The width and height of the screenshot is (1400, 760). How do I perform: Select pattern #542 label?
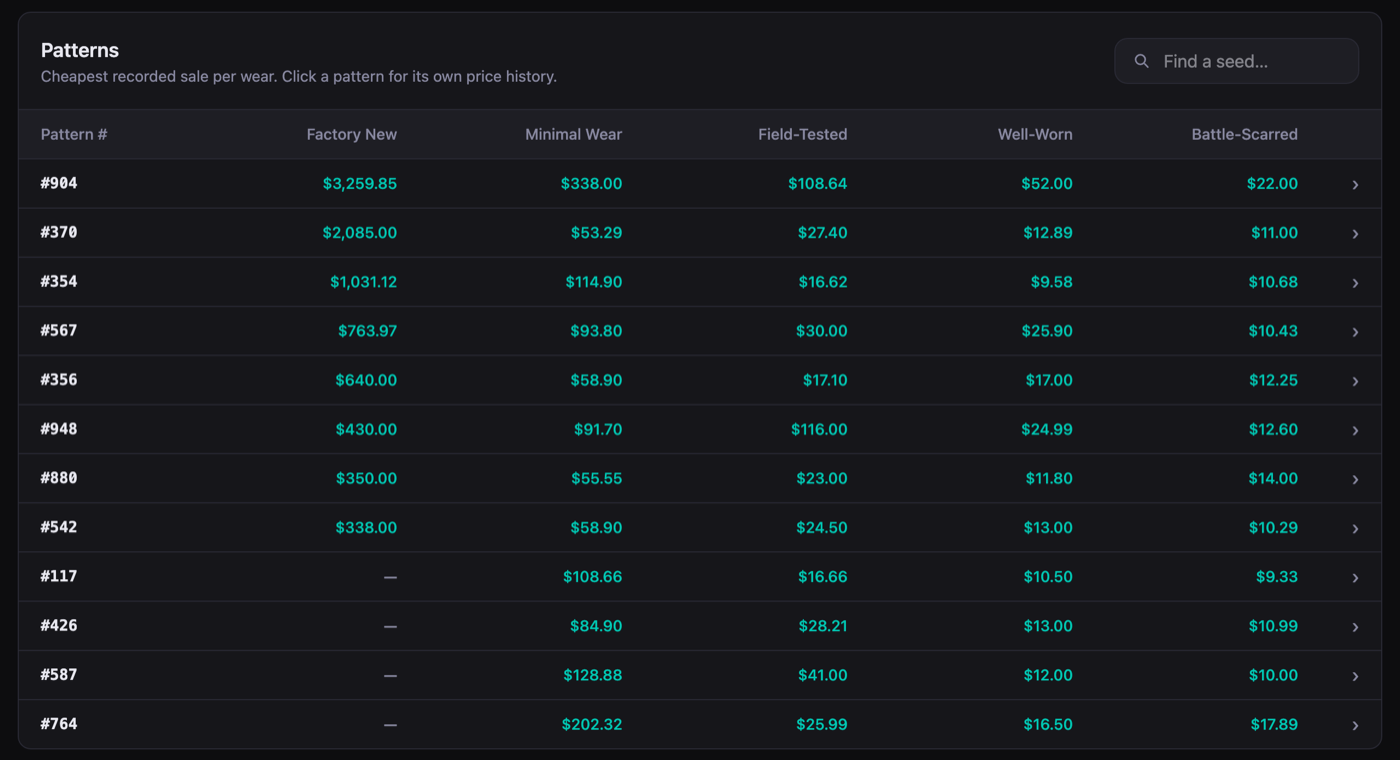pos(59,526)
